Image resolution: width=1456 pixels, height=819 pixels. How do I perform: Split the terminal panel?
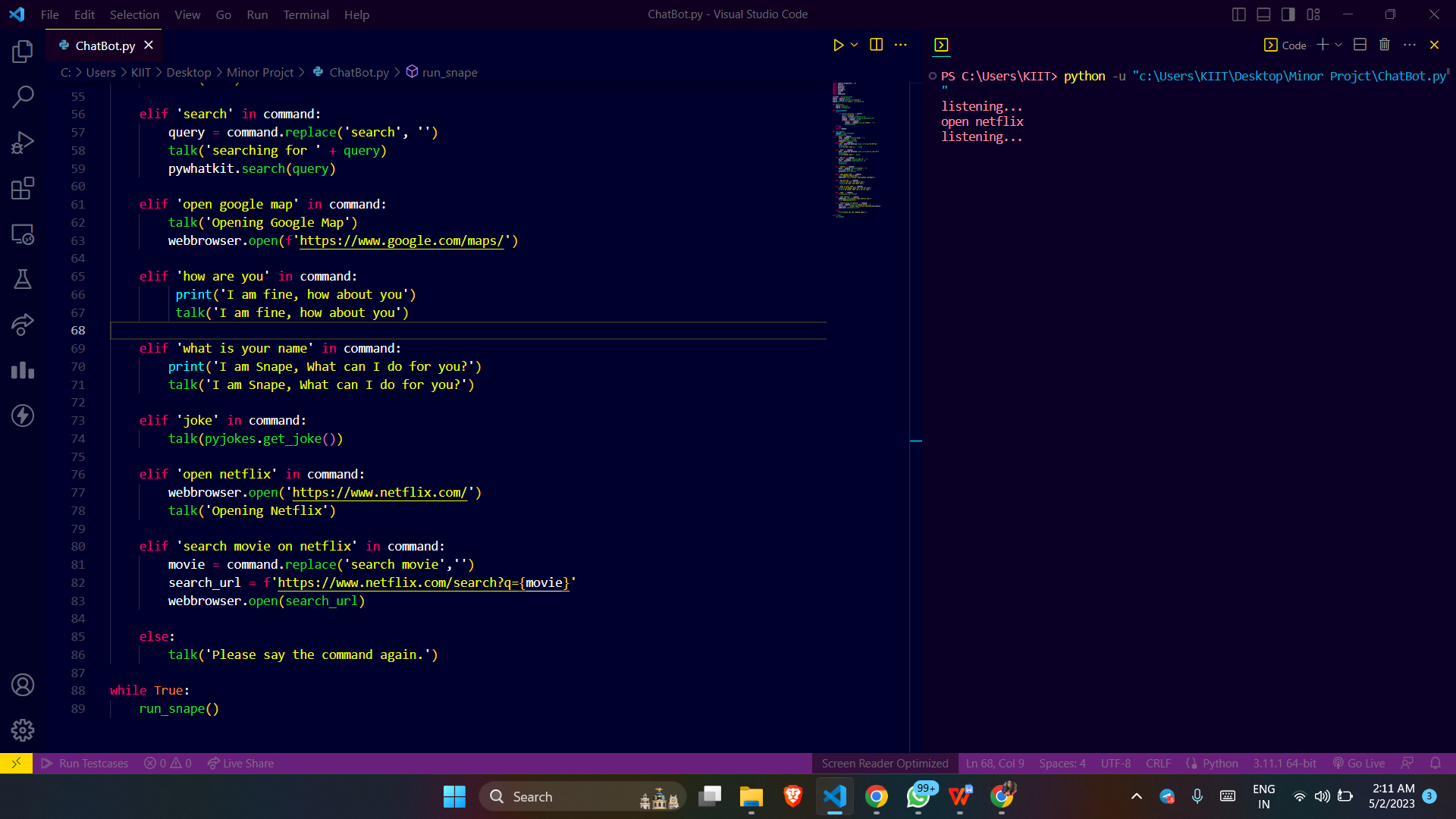1359,45
